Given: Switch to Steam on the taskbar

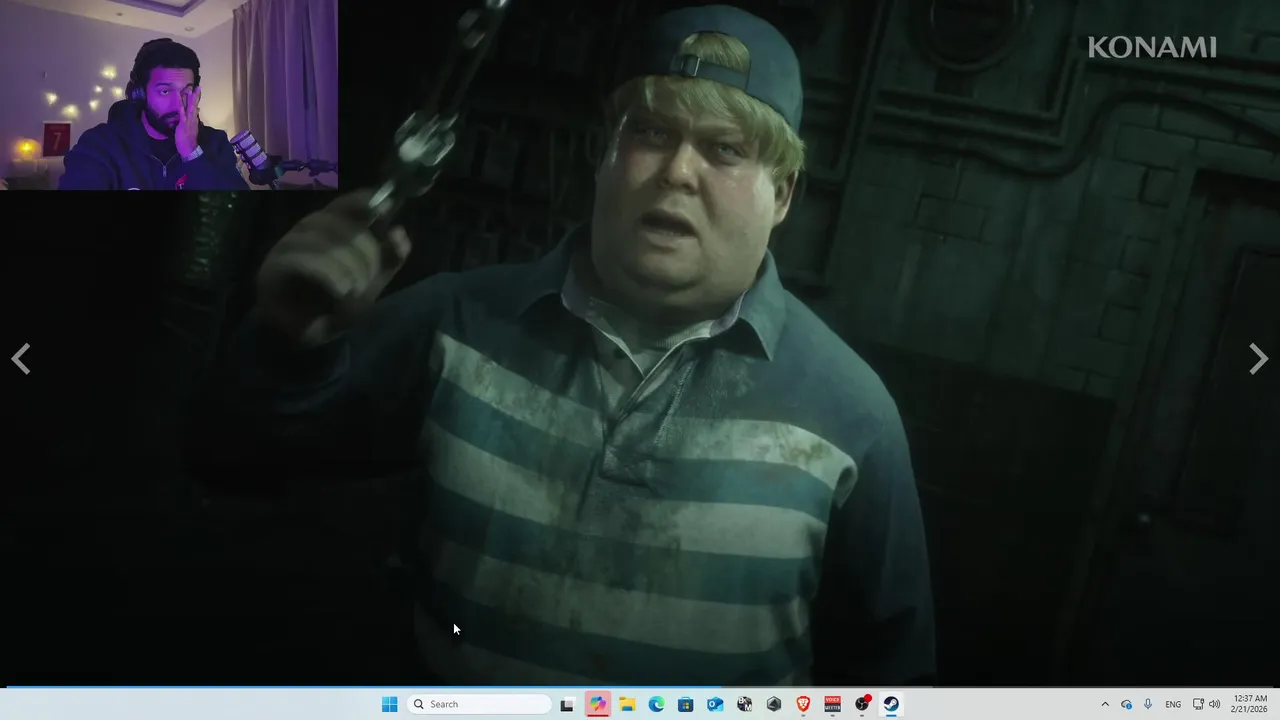Looking at the screenshot, I should [x=891, y=704].
